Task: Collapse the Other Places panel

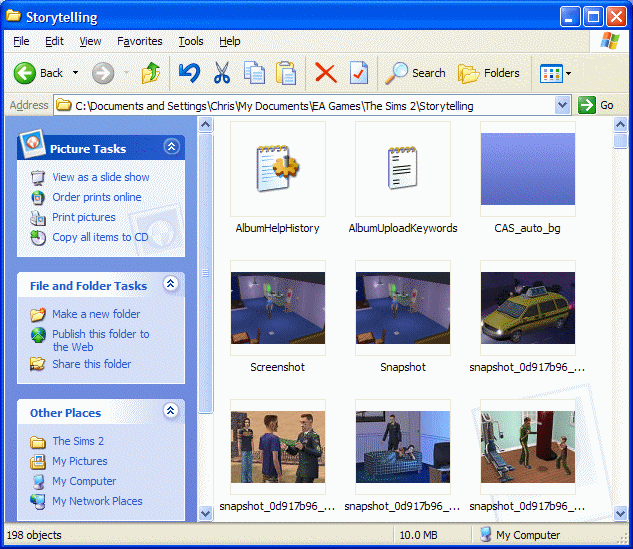Action: [171, 411]
